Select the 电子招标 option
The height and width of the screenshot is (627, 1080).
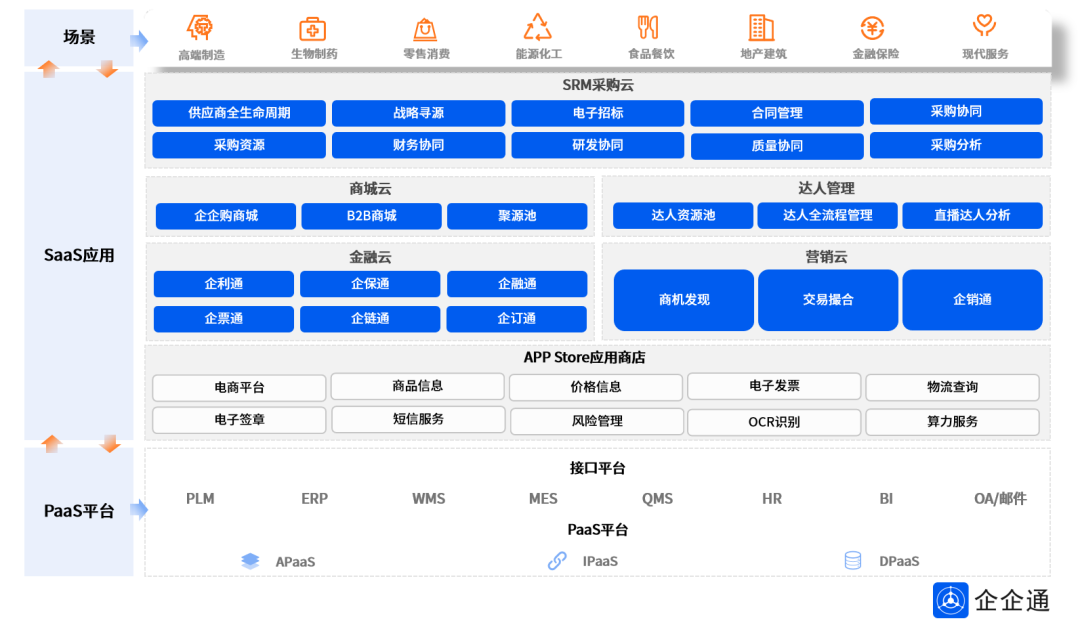(597, 113)
